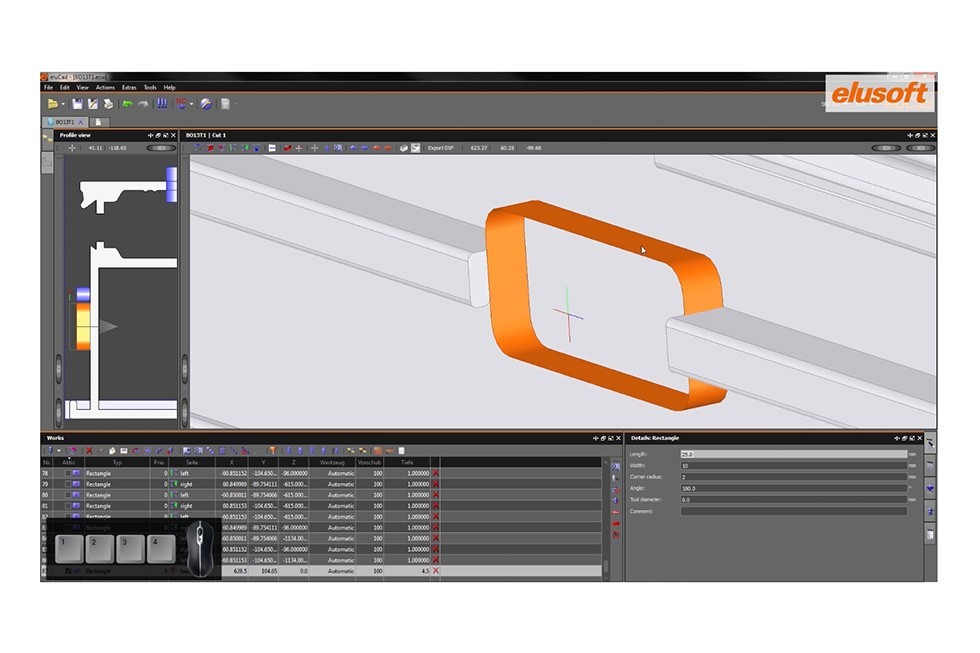Viewport: 980px width, 653px height.
Task: Open the new blank document tab
Action: 98,122
